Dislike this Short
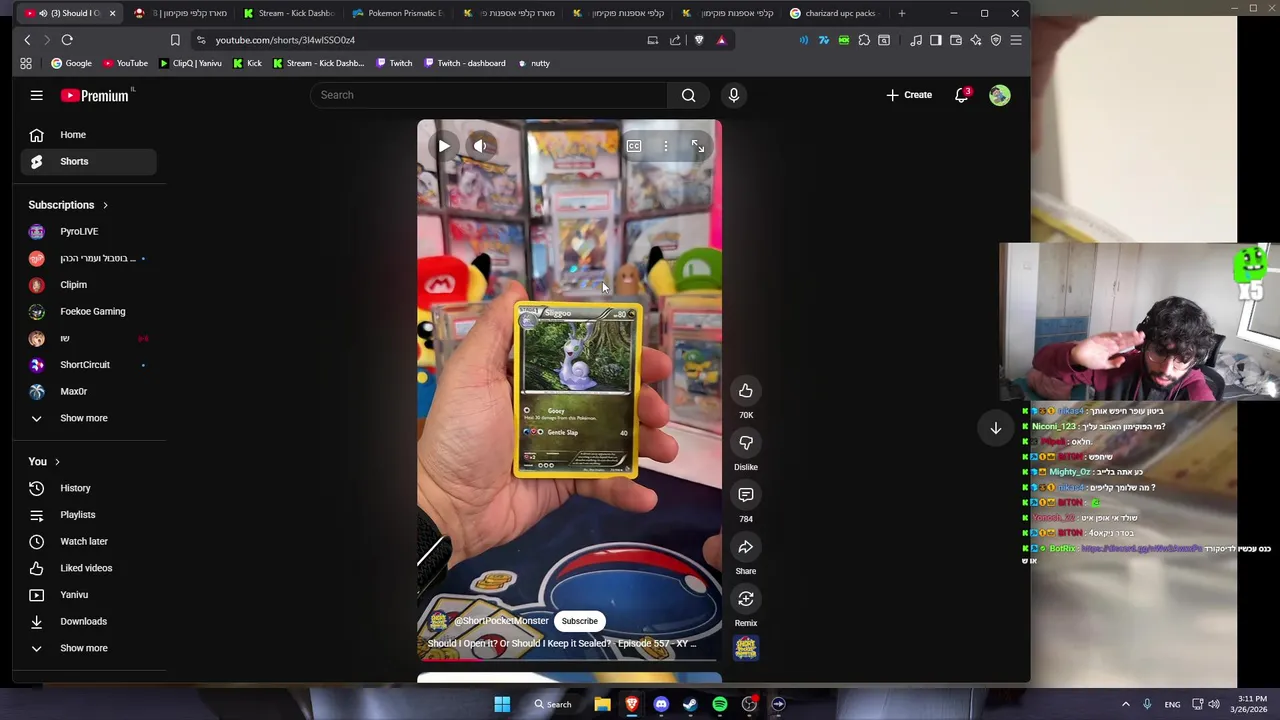This screenshot has height=720, width=1280. point(746,443)
